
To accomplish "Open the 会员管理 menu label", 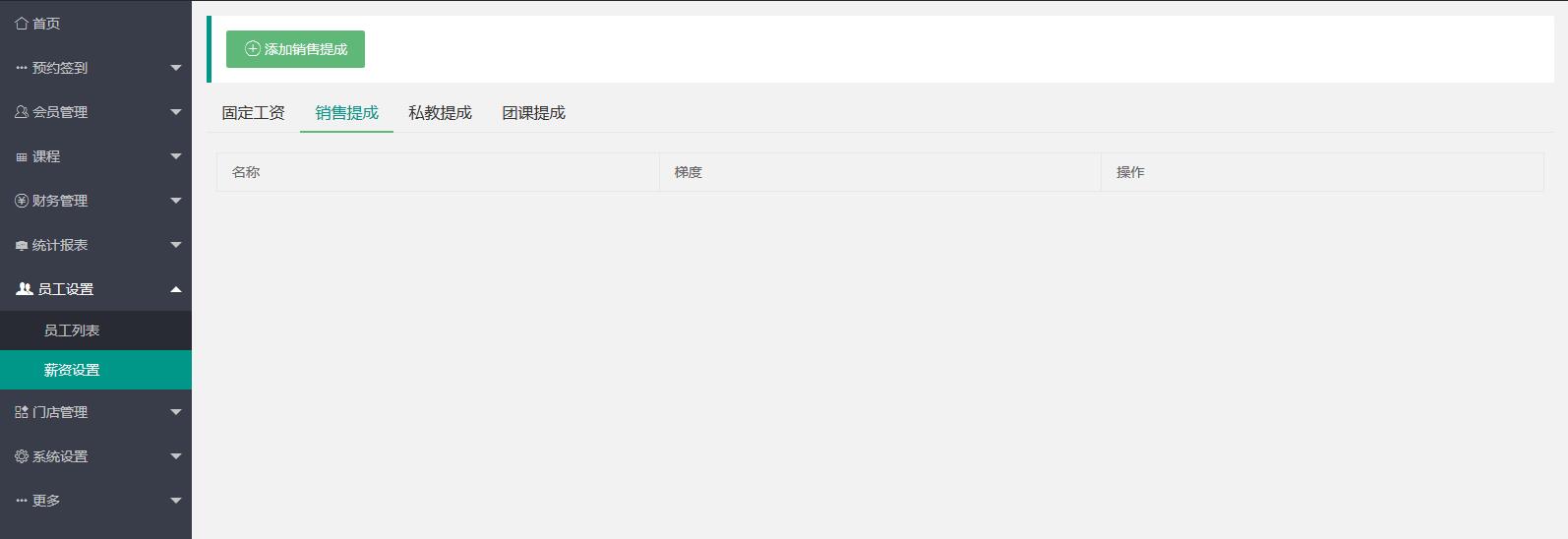I will coord(60,112).
